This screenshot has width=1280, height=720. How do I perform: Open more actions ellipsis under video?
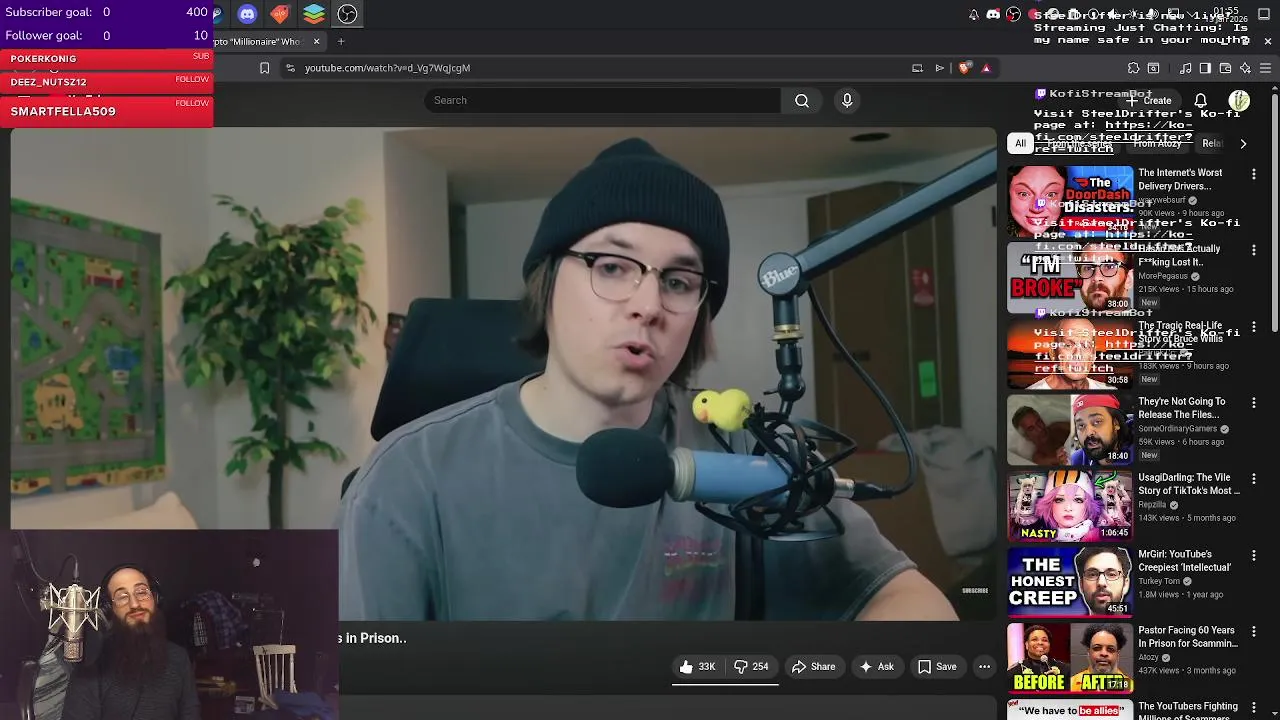[x=985, y=666]
